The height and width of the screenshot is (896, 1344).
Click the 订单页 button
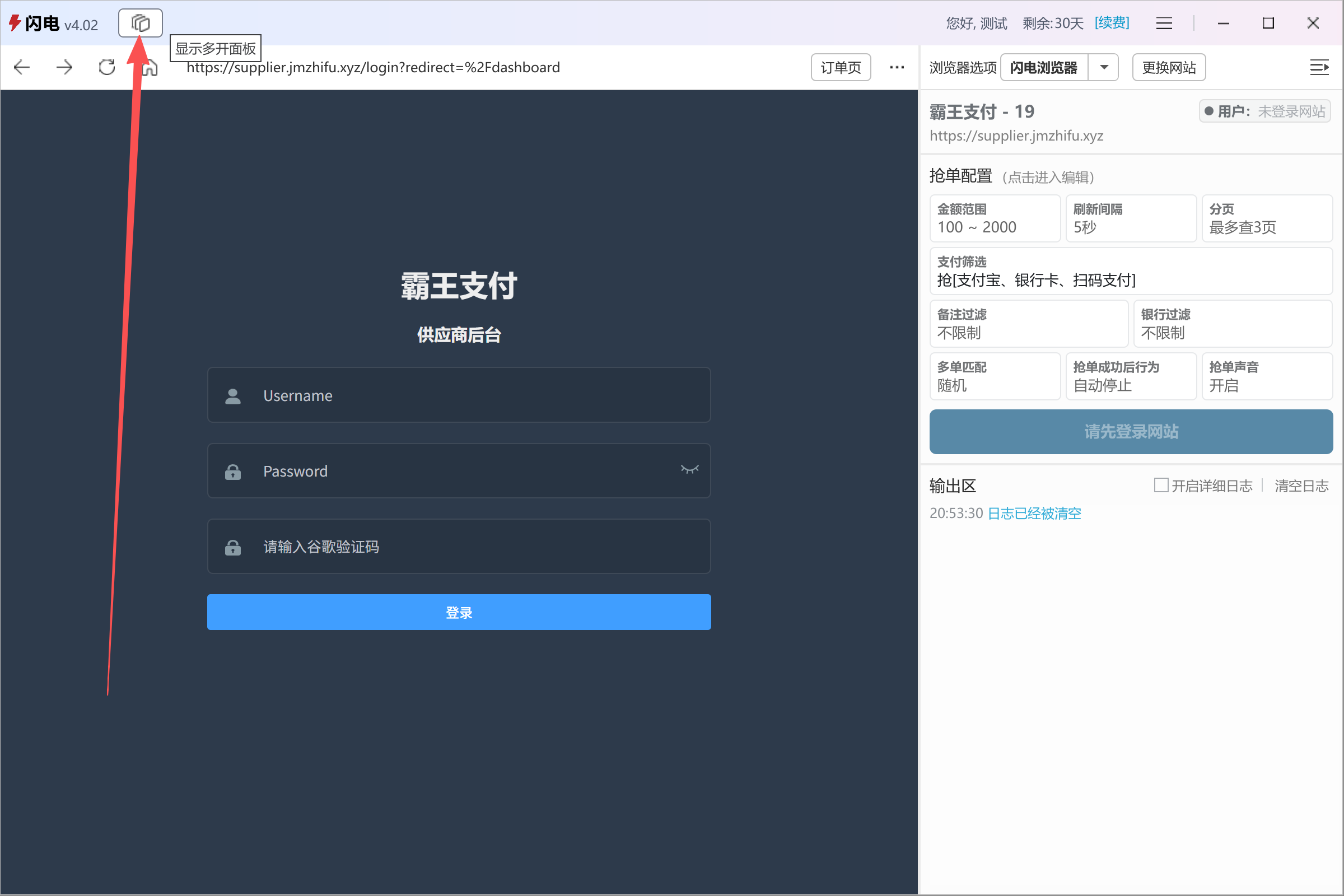840,67
